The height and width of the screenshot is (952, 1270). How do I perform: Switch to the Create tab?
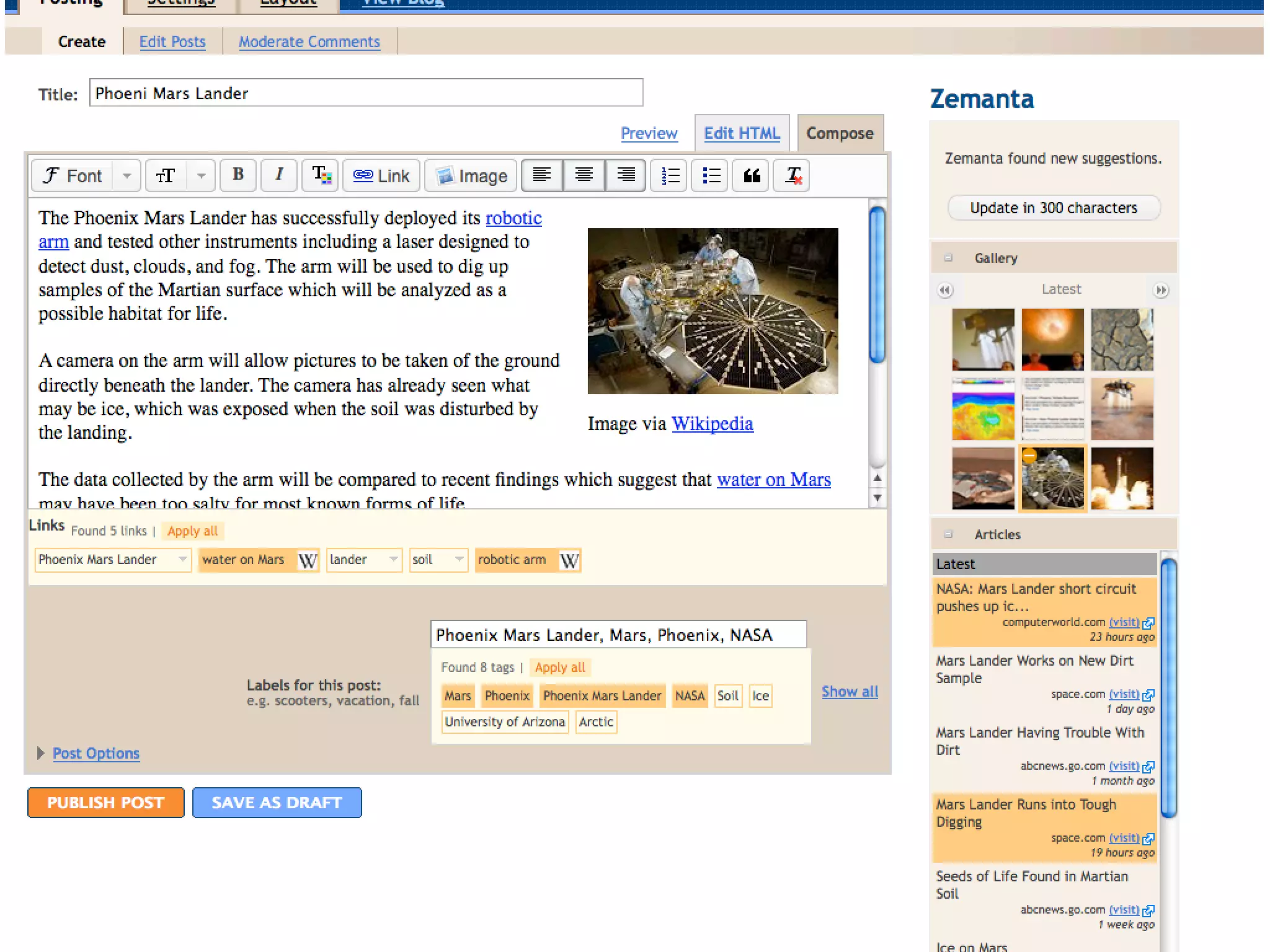click(82, 42)
